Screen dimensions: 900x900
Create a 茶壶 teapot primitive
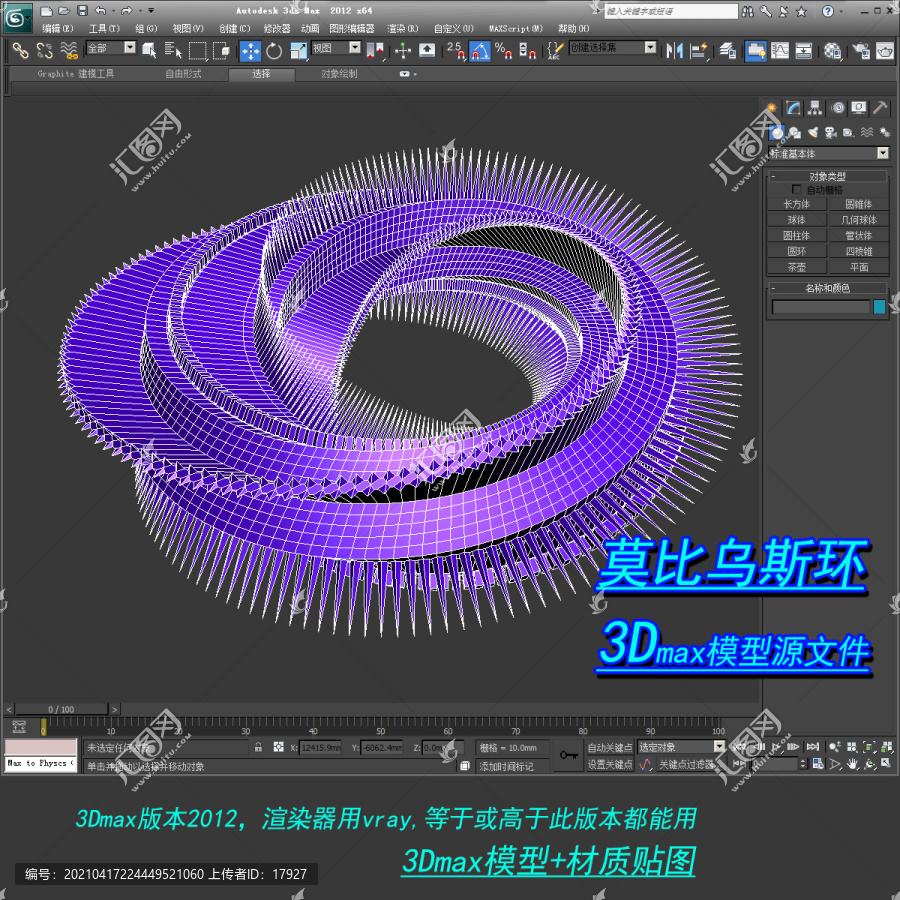pyautogui.click(x=796, y=267)
